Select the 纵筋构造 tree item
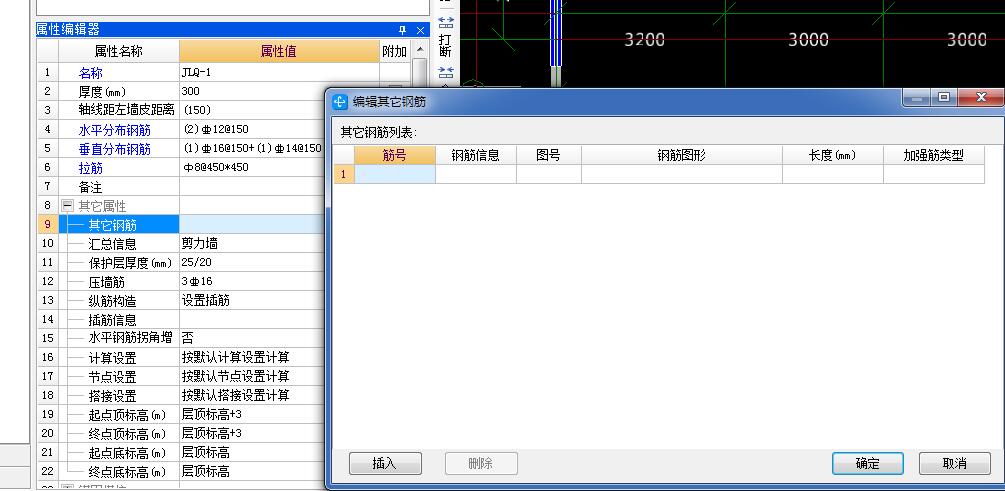The height and width of the screenshot is (491, 1005). pyautogui.click(x=112, y=301)
